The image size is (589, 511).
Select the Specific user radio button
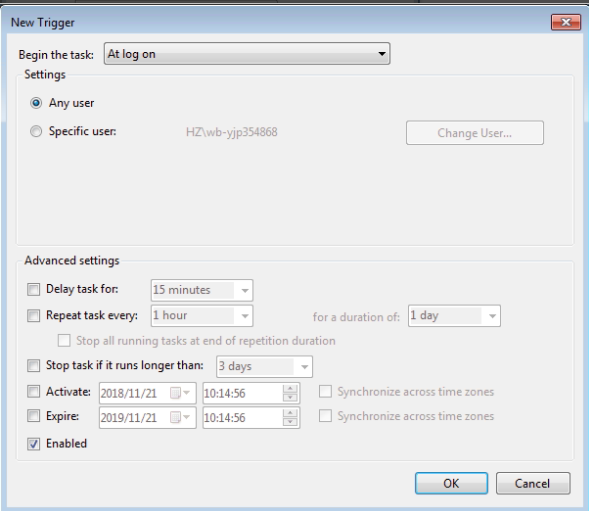pos(36,132)
